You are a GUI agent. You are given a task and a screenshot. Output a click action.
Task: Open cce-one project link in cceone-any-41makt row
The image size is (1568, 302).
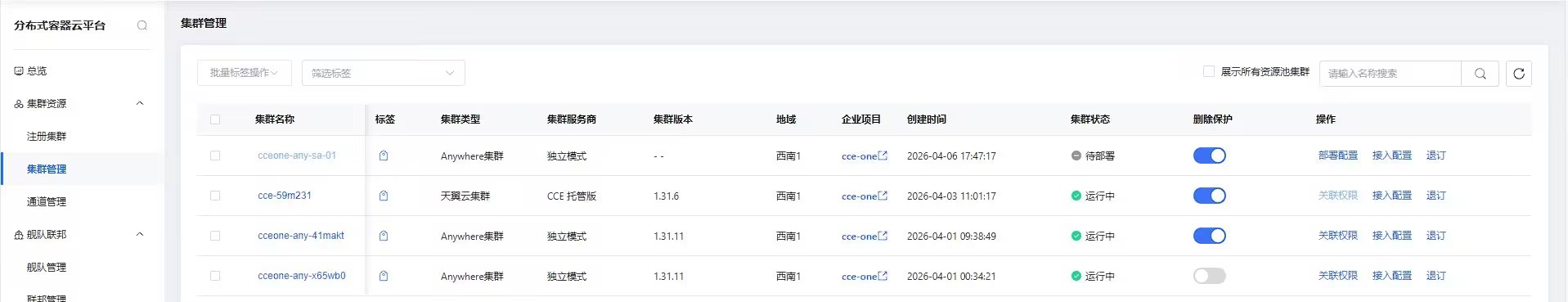pyautogui.click(x=864, y=236)
